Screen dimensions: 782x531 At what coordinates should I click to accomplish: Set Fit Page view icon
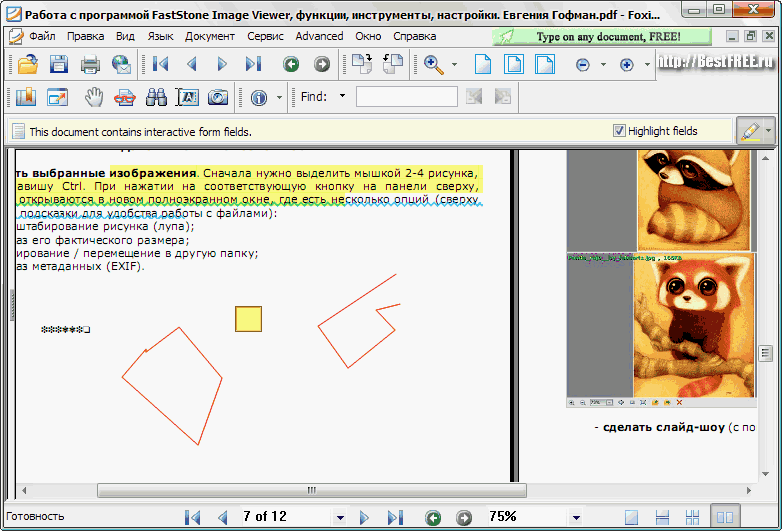[514, 64]
